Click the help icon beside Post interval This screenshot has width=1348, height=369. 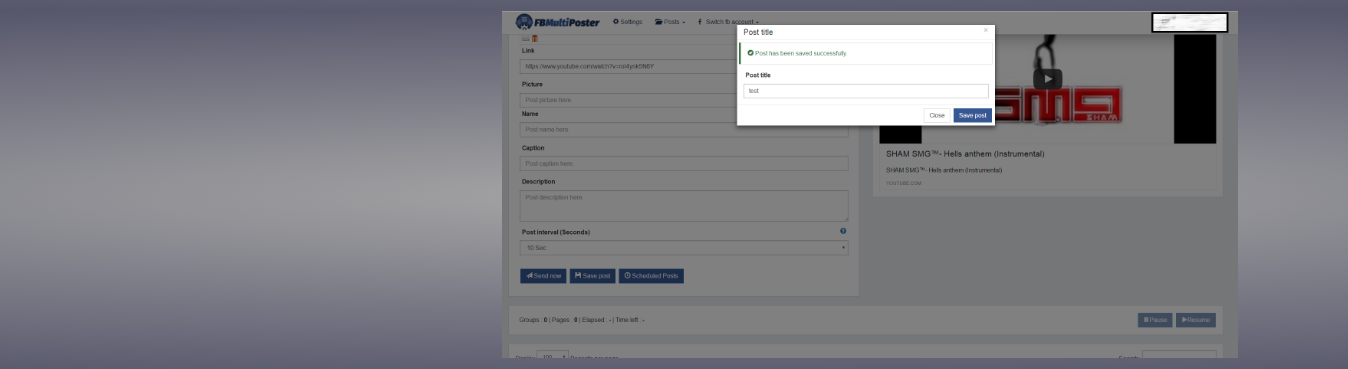[x=843, y=231]
